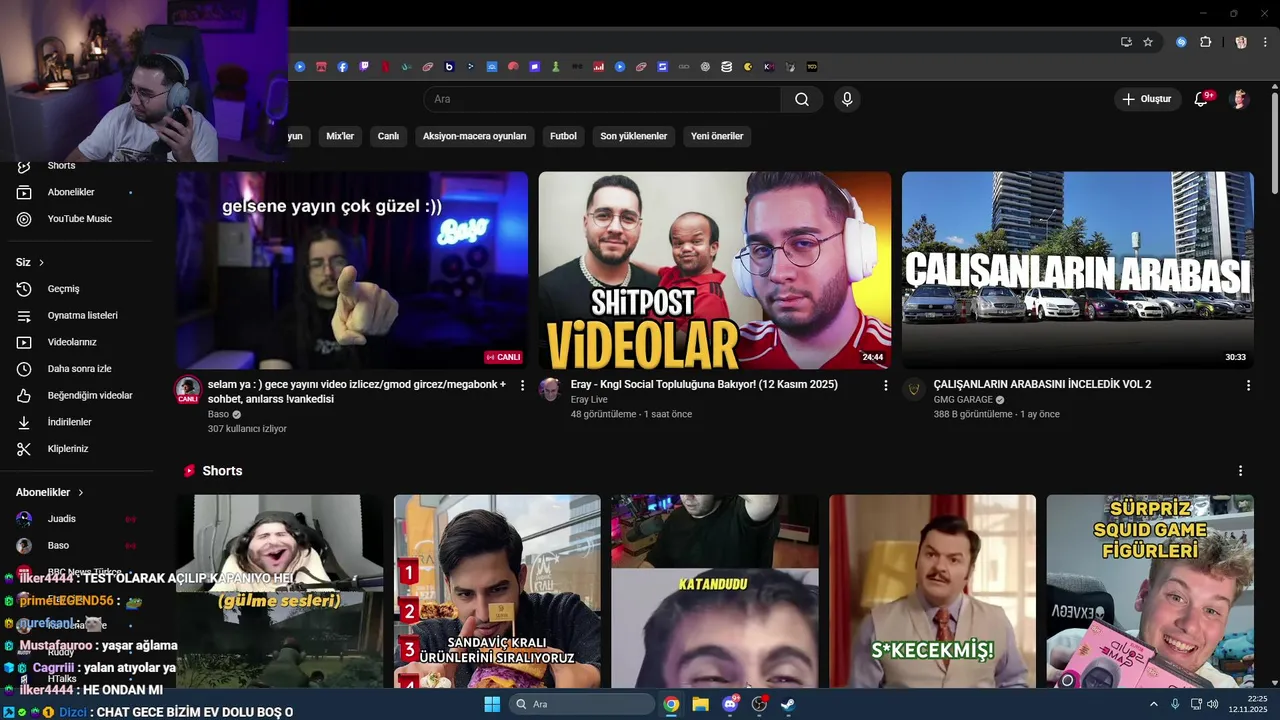Bookmark this page with star icon

[x=1148, y=42]
